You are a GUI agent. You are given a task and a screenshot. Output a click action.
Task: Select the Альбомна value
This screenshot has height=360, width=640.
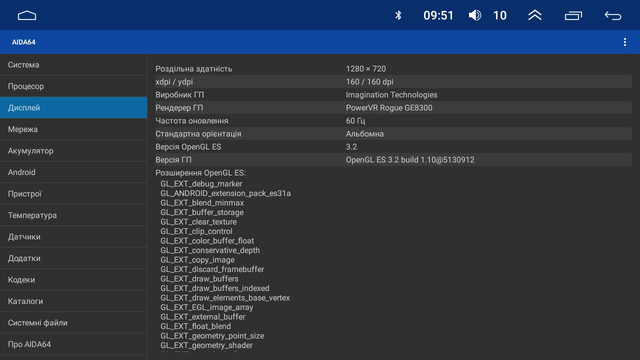(x=364, y=134)
